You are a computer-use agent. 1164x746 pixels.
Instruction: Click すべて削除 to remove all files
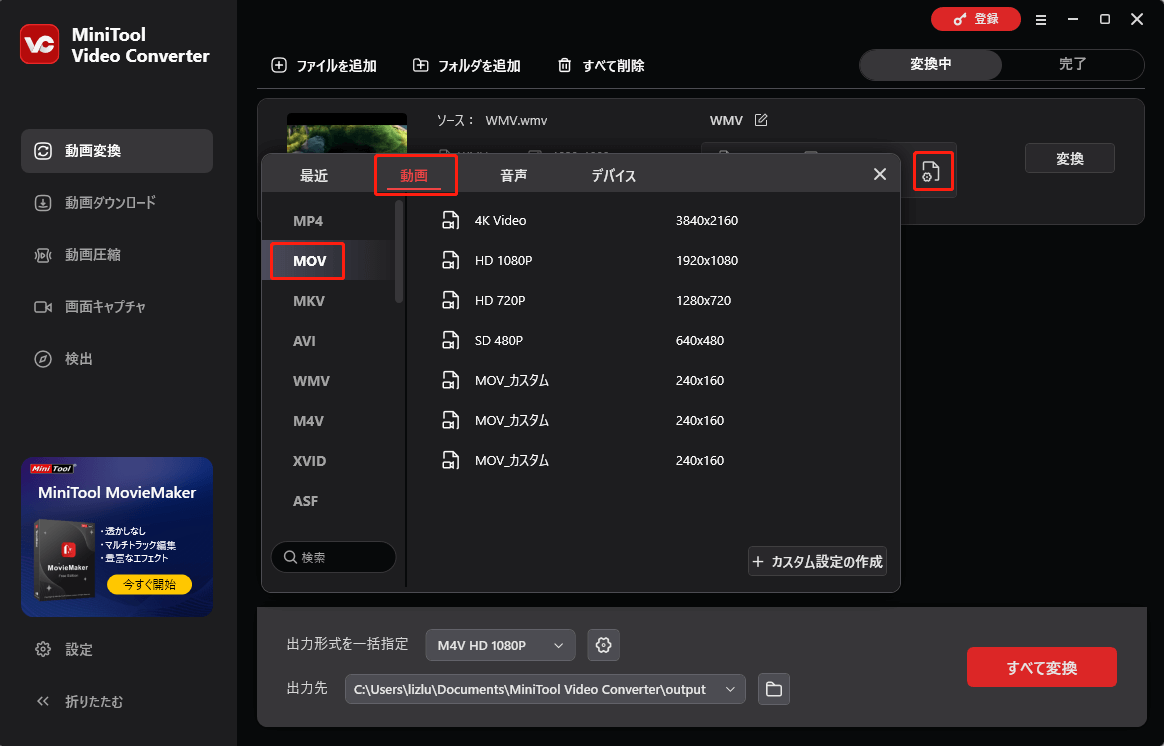point(601,65)
